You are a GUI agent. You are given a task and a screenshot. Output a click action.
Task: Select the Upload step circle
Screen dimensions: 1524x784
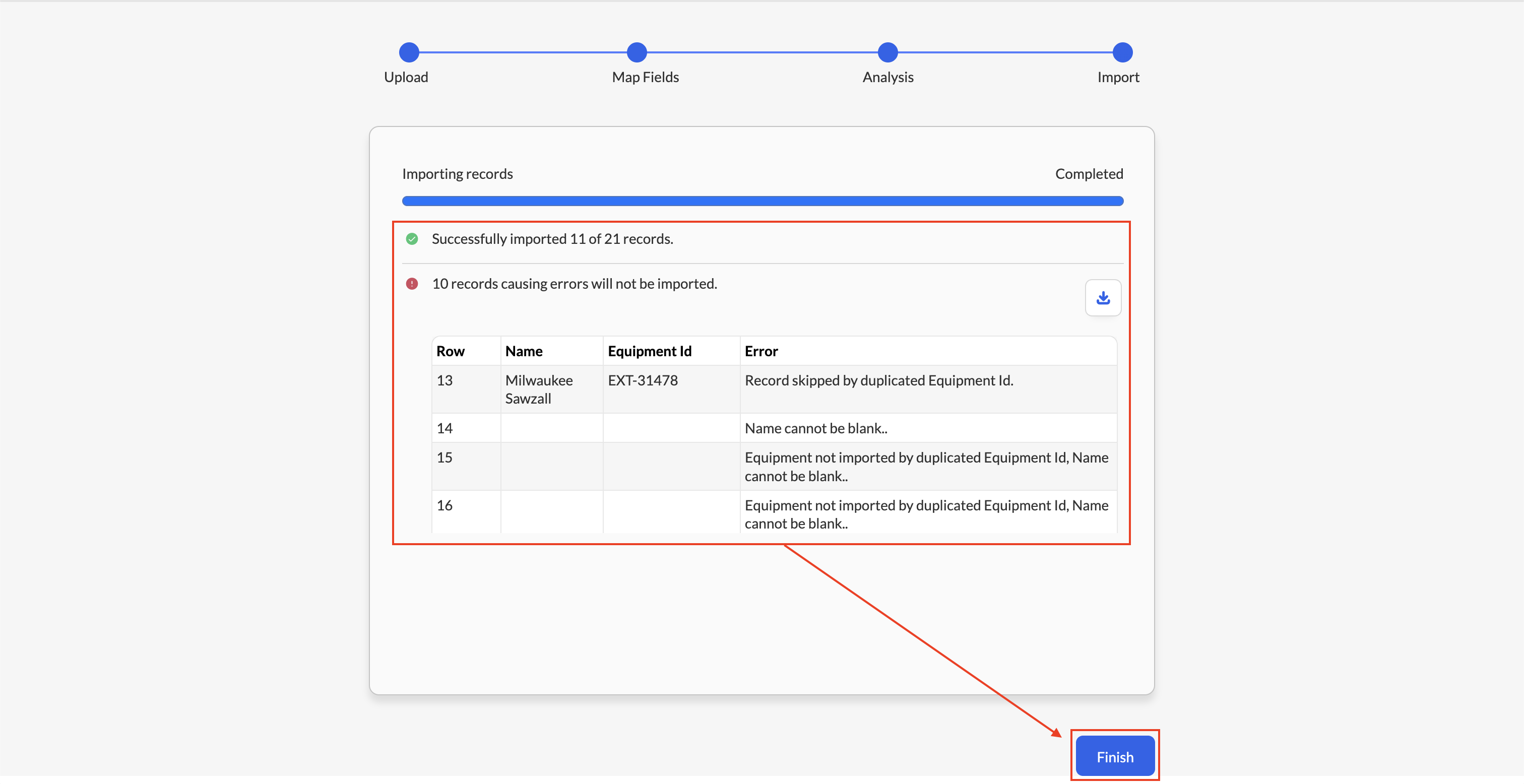[409, 52]
